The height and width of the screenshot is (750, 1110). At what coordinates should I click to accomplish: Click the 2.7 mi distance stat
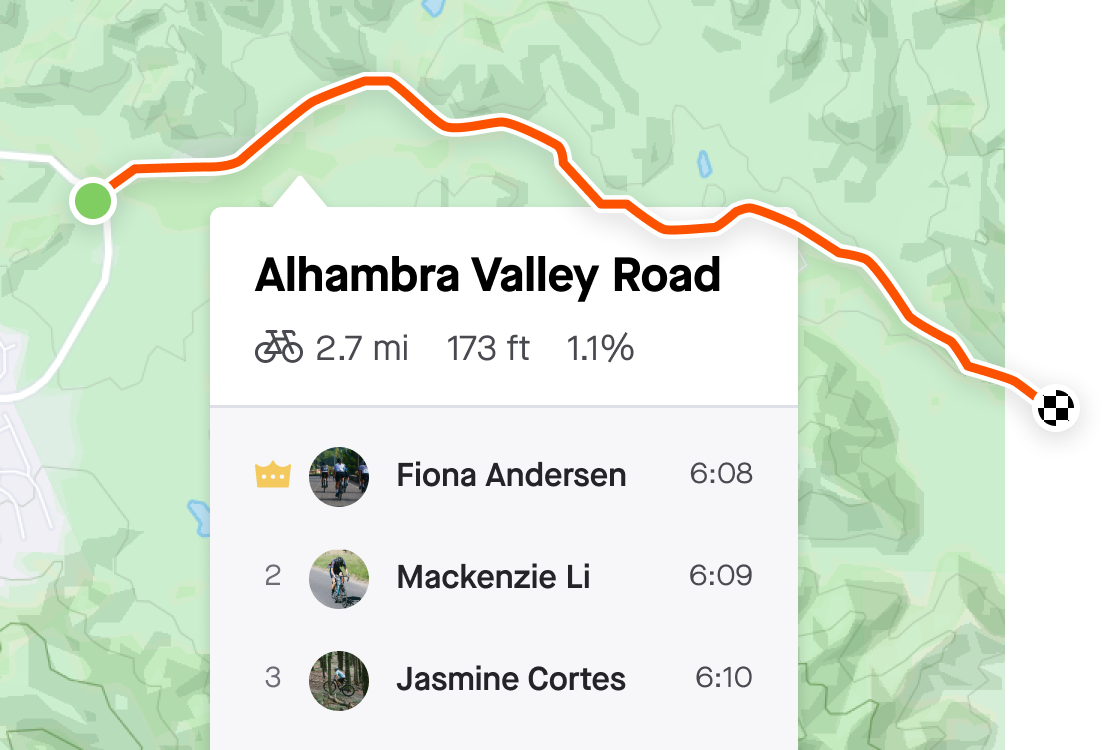point(362,348)
